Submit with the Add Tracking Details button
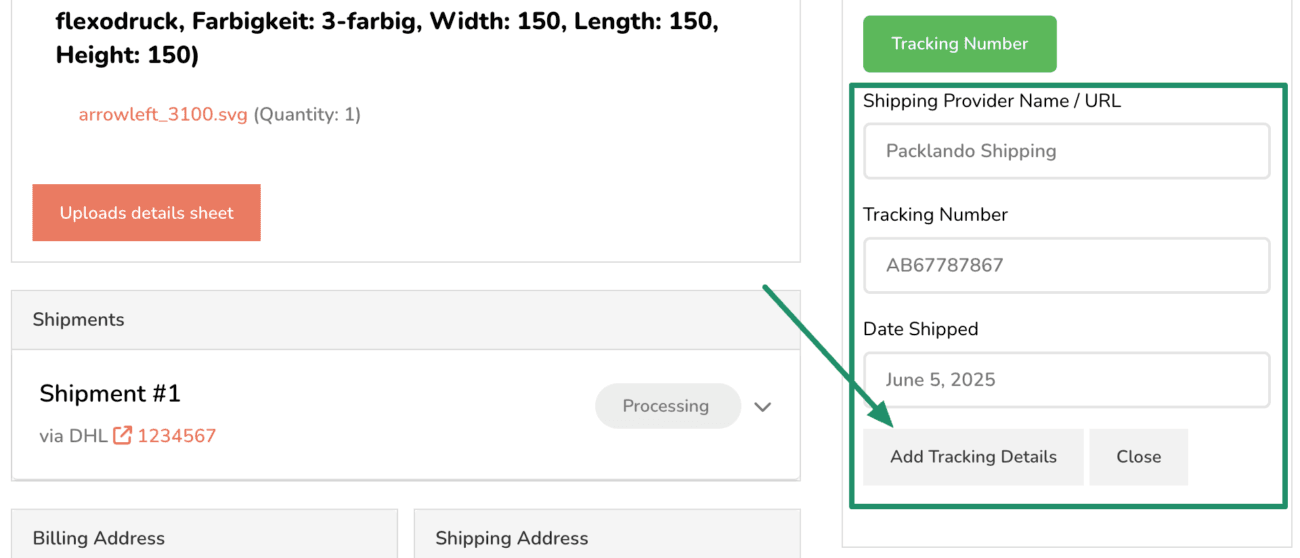 [974, 457]
